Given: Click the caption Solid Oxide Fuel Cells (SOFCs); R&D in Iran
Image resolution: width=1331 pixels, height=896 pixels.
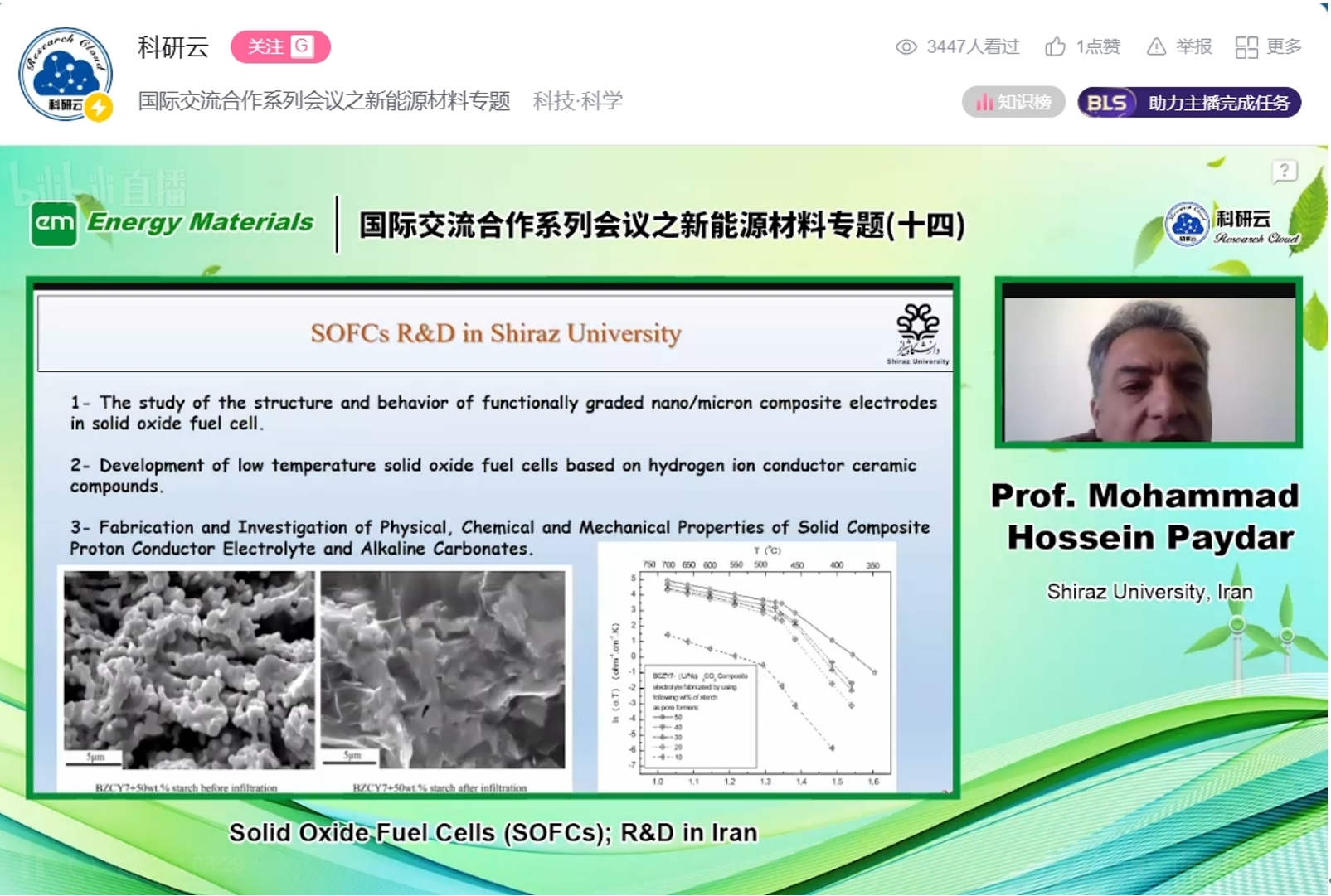Looking at the screenshot, I should click(493, 832).
